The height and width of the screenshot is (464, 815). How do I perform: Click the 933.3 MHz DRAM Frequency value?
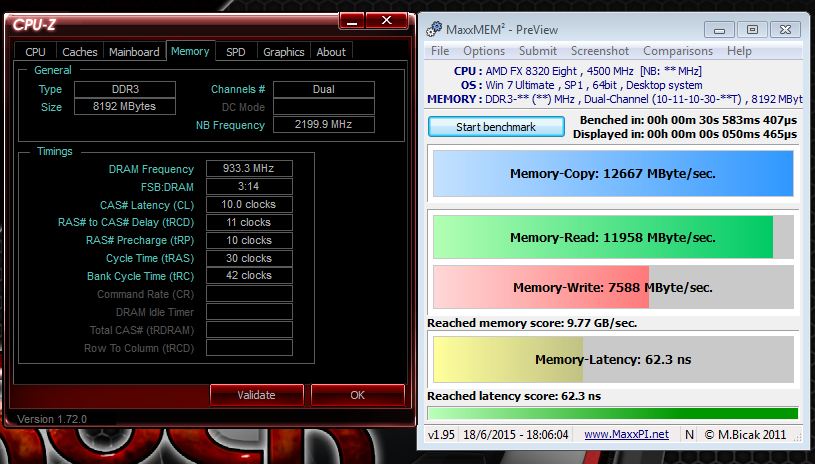click(x=249, y=168)
